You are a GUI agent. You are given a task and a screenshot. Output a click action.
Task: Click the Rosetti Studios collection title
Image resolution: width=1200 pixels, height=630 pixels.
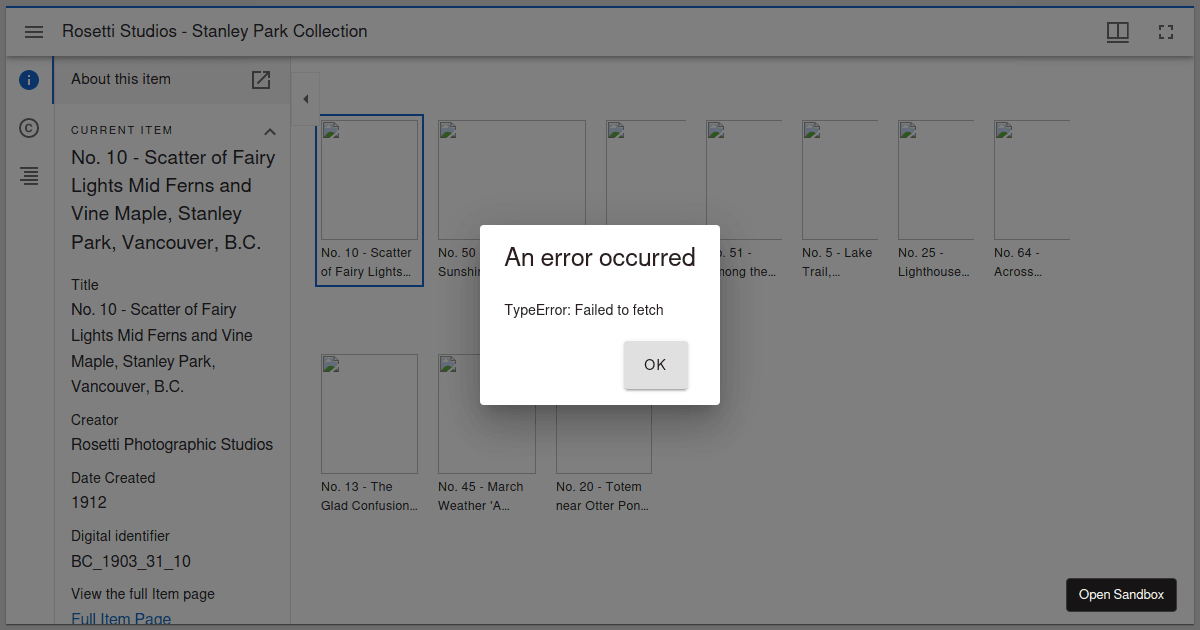(x=215, y=32)
